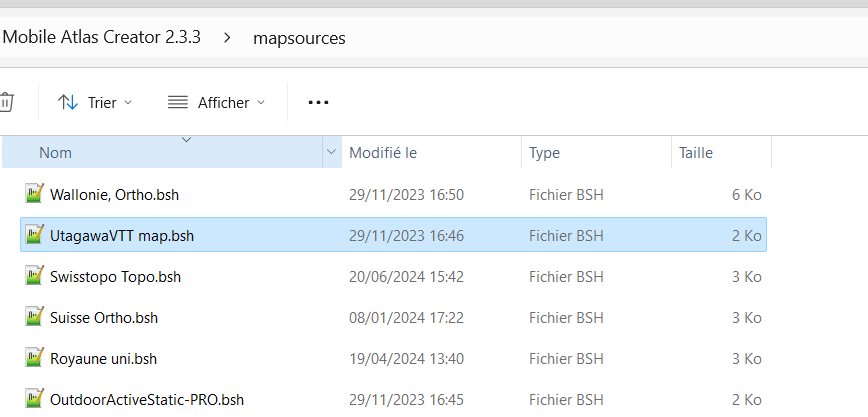This screenshot has width=868, height=417.
Task: Click the Suisse Ortho.bsh file icon
Action: [x=34, y=317]
